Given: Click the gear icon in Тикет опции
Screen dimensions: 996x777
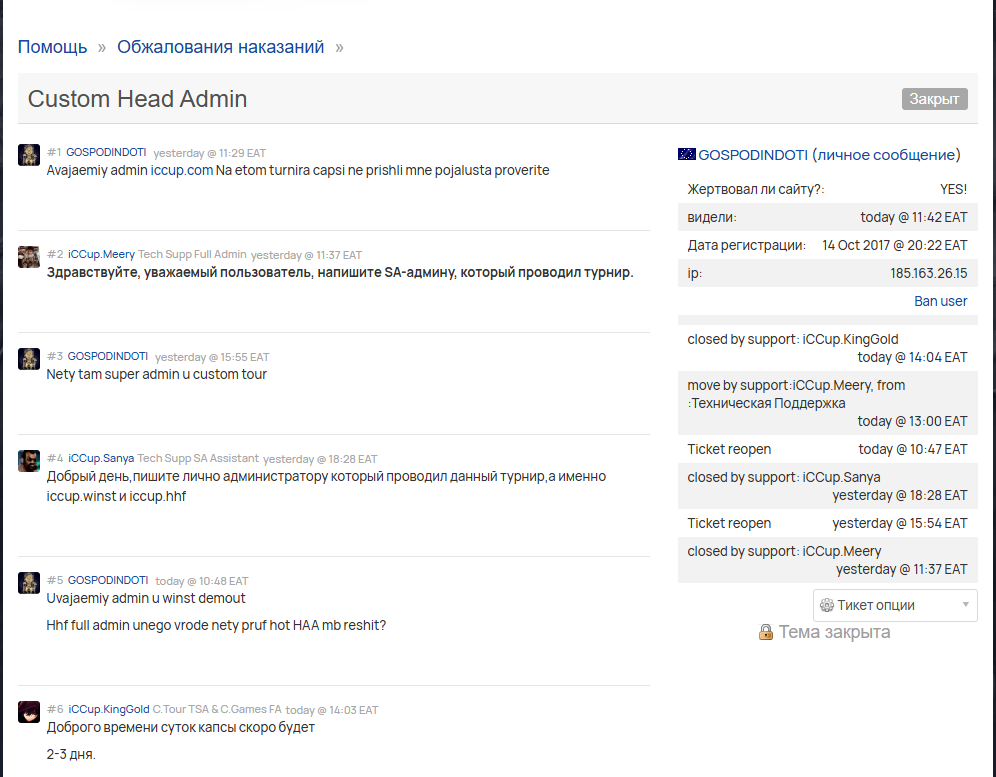Looking at the screenshot, I should (826, 605).
